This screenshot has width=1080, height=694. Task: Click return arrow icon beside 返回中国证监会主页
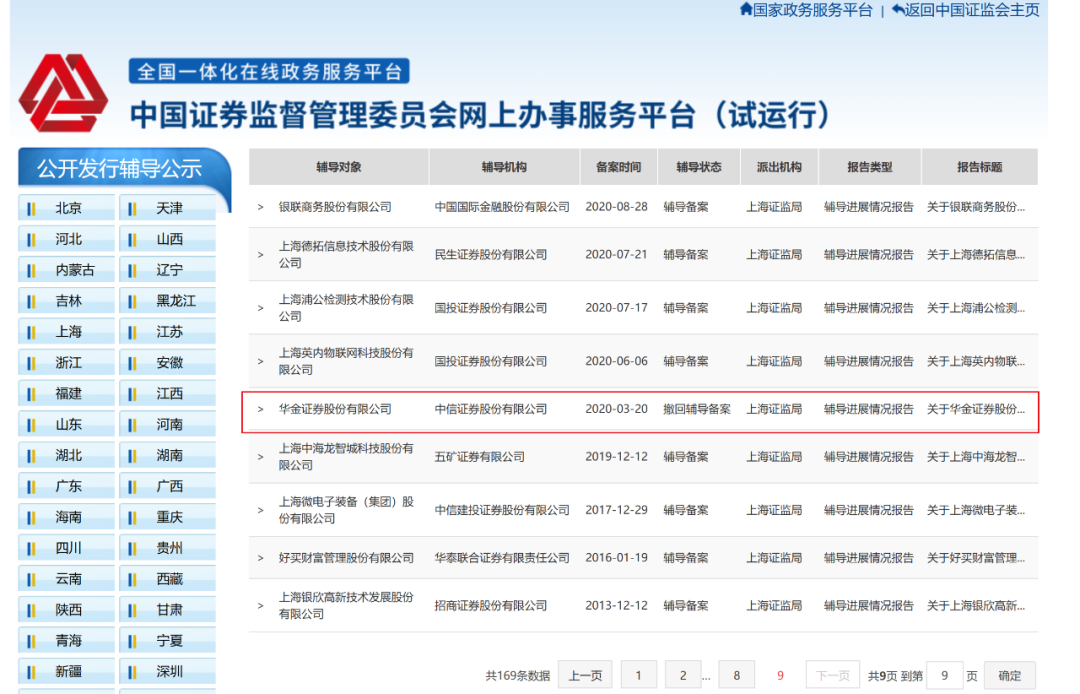(x=898, y=10)
